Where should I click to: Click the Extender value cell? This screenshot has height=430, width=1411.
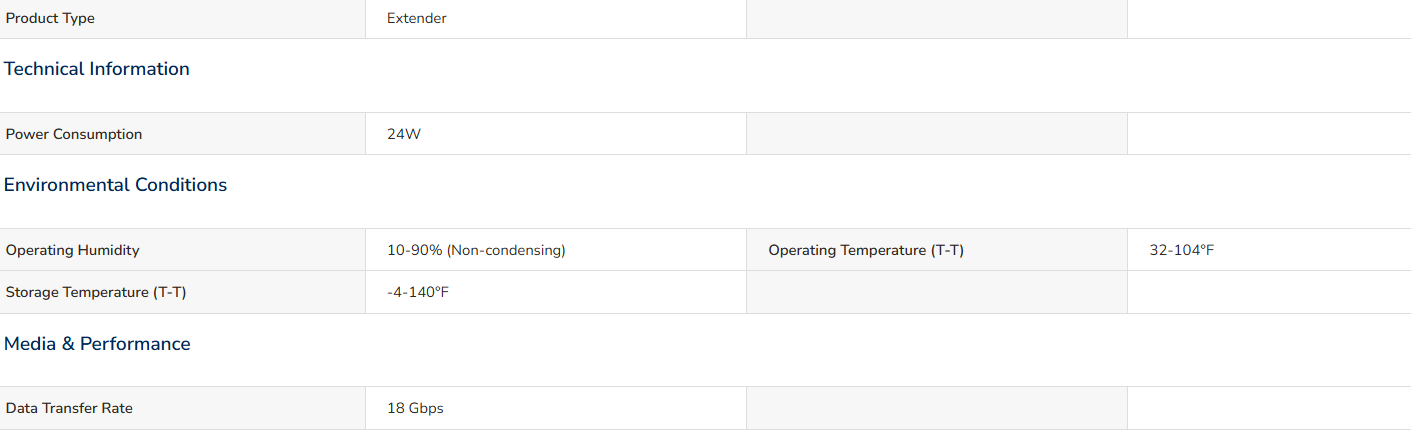556,19
